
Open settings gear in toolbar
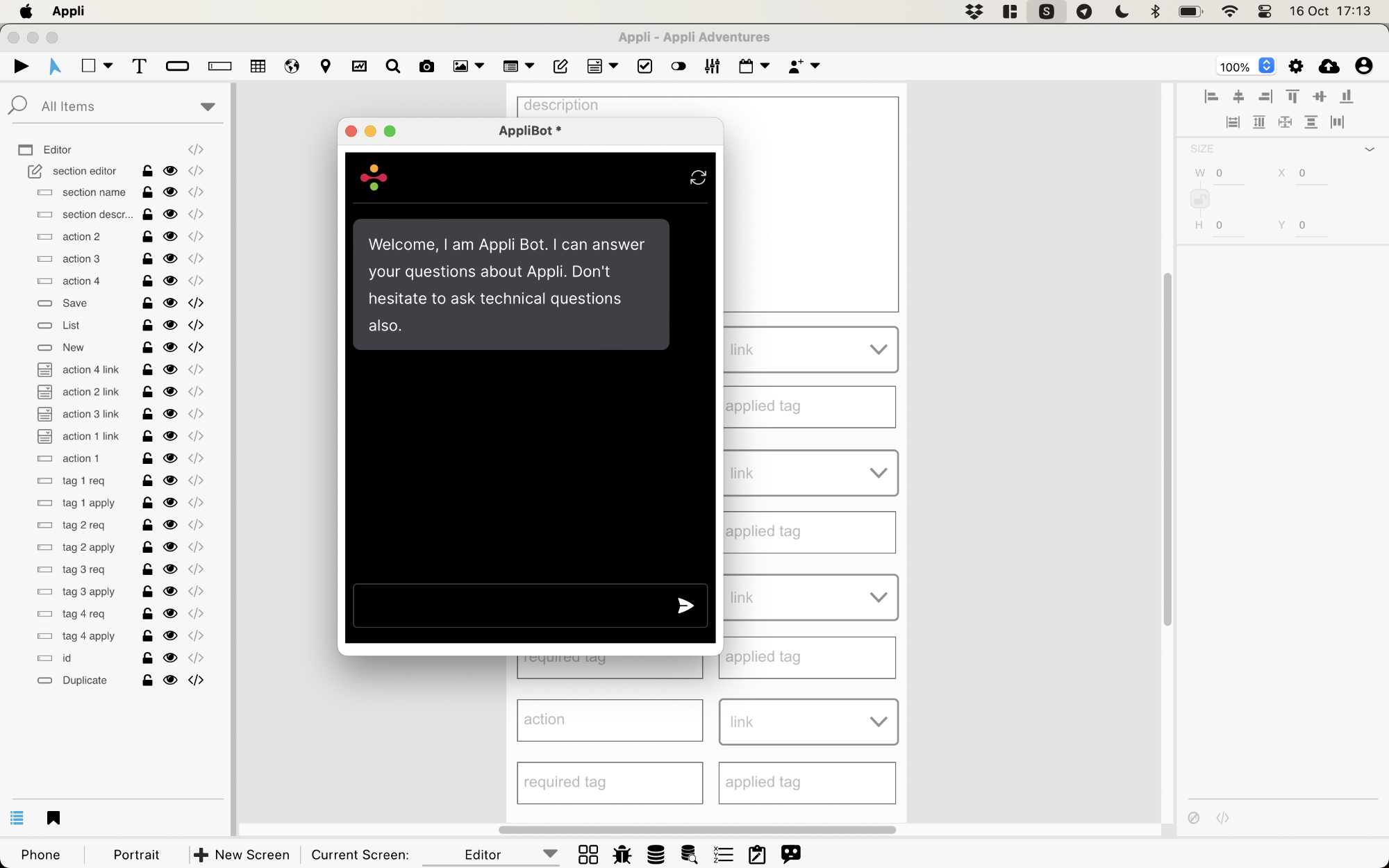[x=1296, y=66]
